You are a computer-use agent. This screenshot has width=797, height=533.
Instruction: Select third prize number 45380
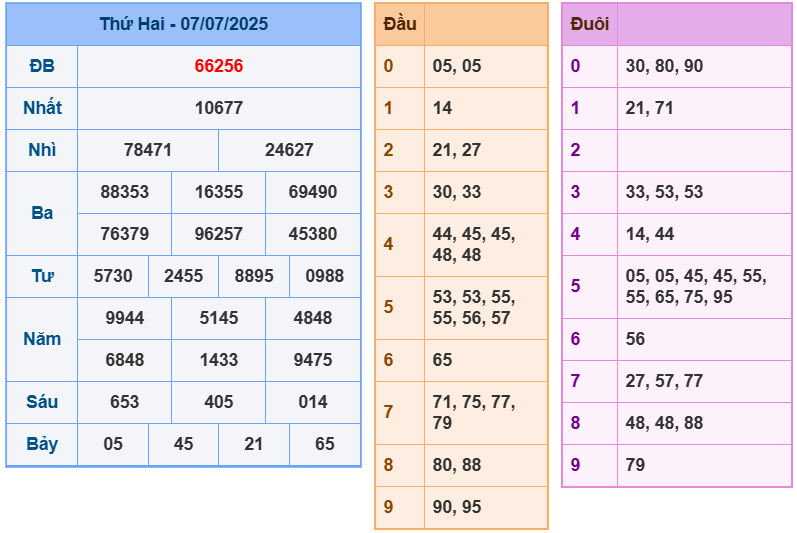pyautogui.click(x=312, y=234)
